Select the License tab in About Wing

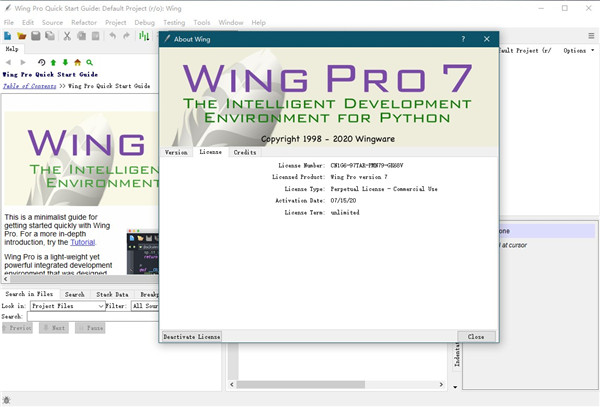tap(210, 152)
